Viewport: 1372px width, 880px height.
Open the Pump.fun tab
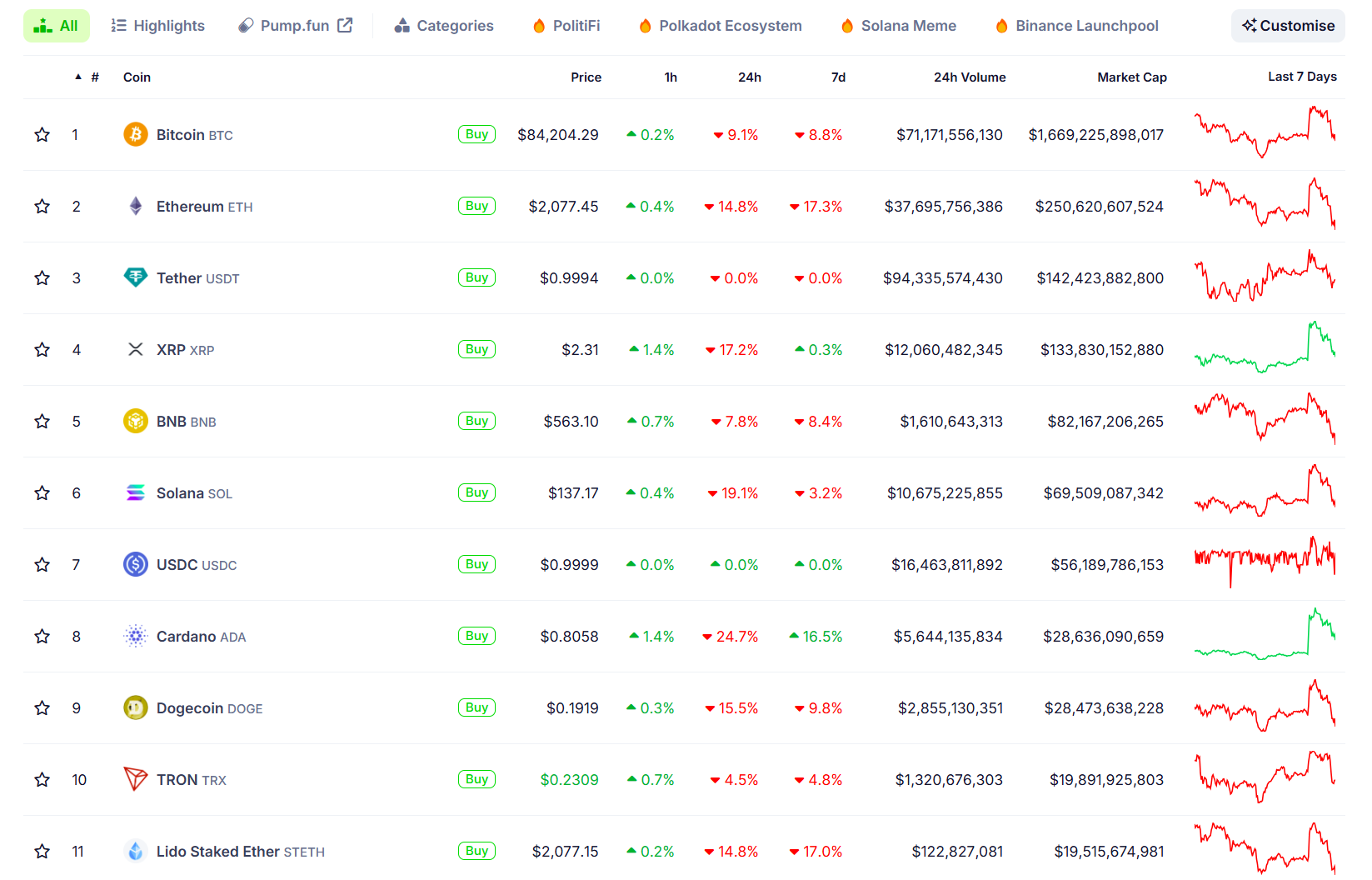click(296, 26)
